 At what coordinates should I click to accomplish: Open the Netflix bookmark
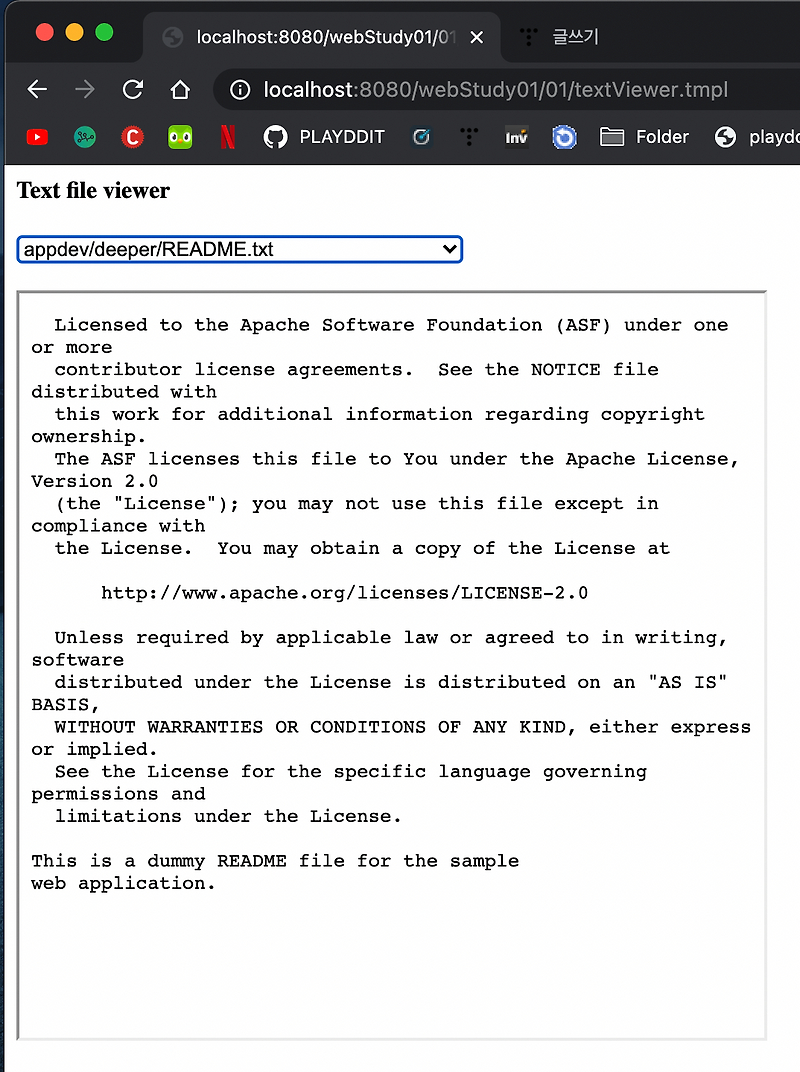[227, 137]
